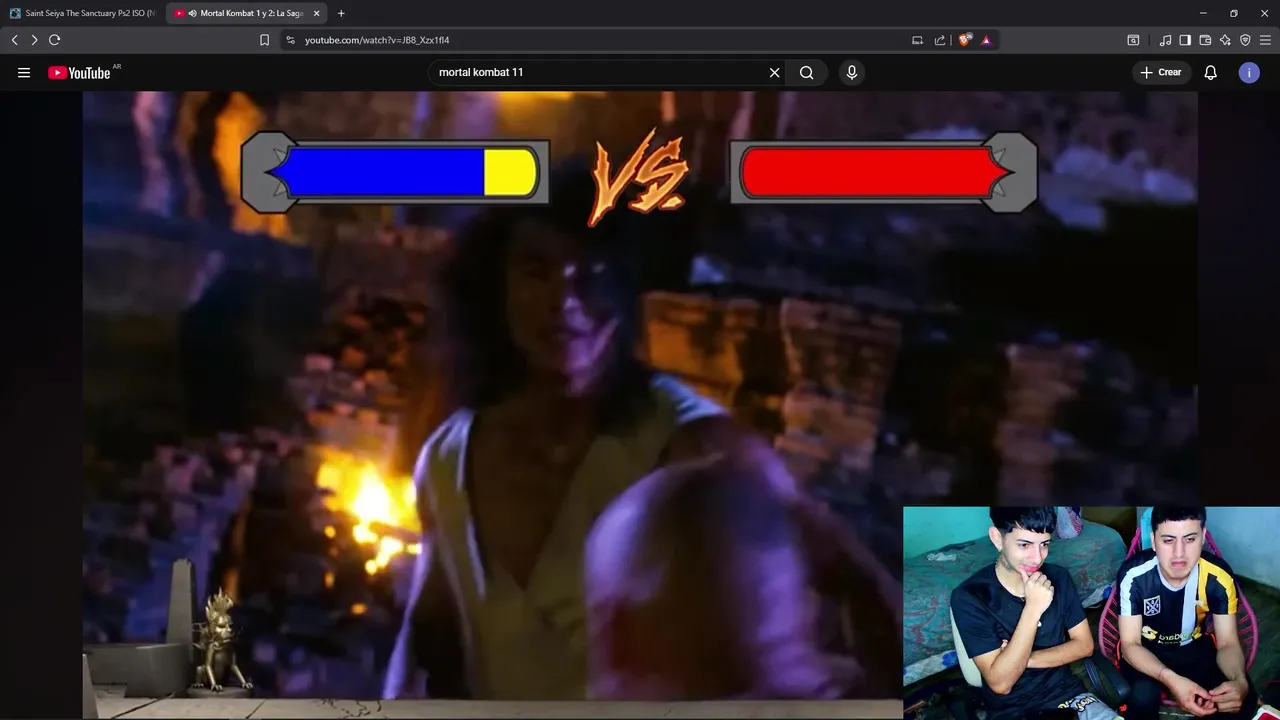Screen dimensions: 1280x720
Task: Open the Brave Wallet icon
Action: point(1205,40)
